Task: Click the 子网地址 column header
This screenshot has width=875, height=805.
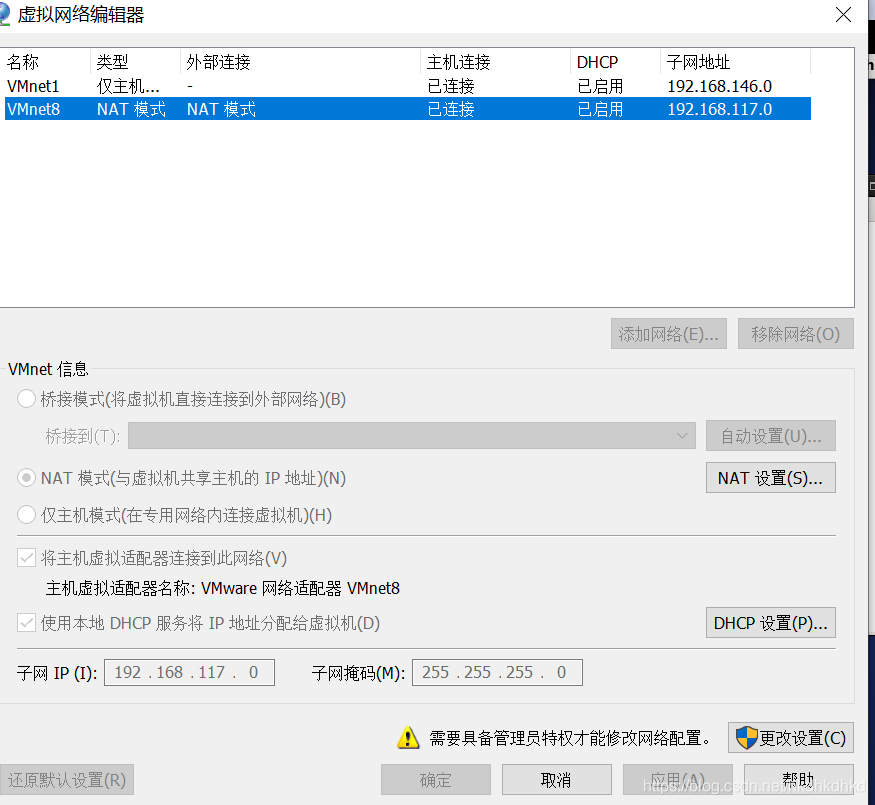Action: (x=735, y=62)
